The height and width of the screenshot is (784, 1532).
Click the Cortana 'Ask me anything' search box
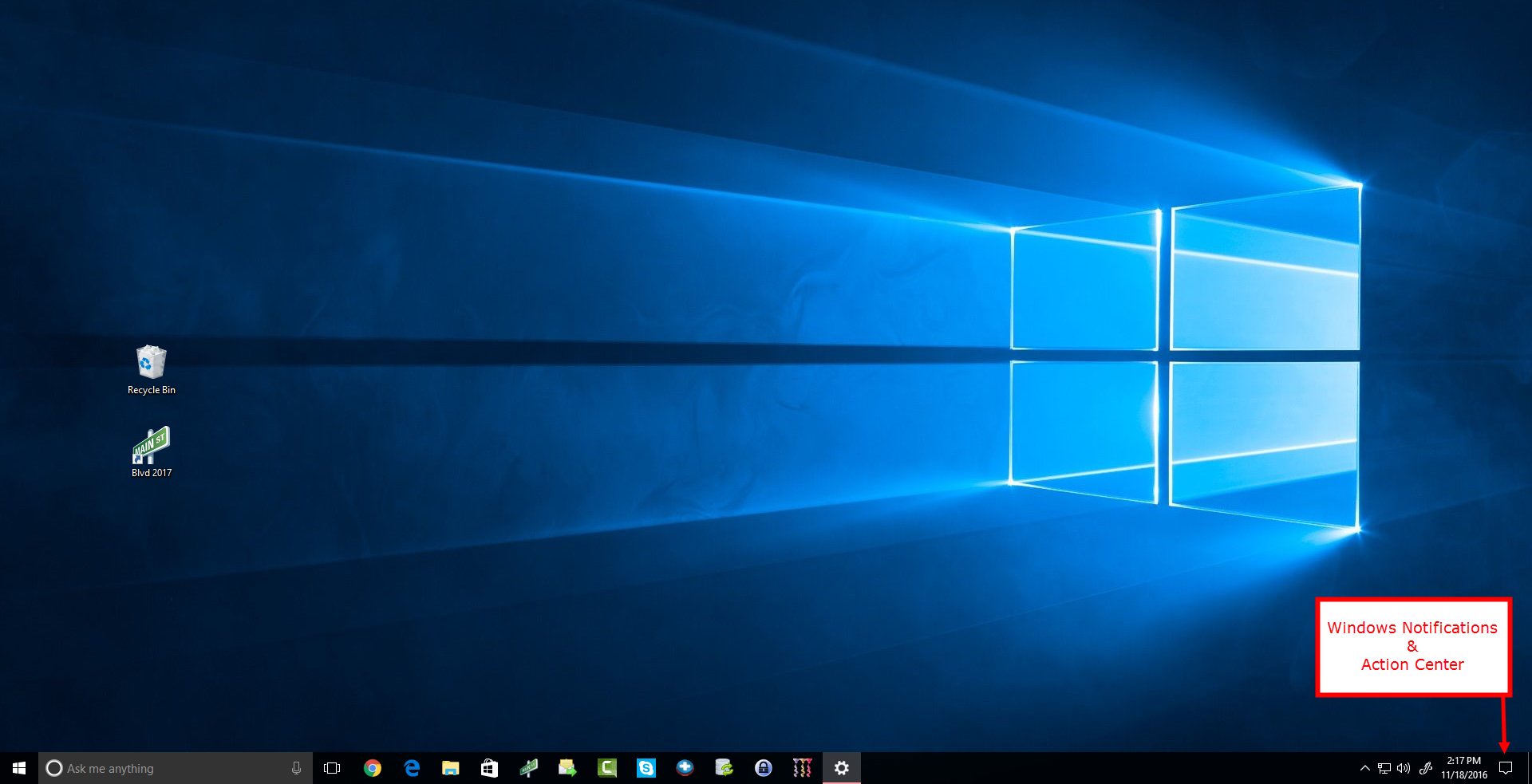(x=176, y=768)
